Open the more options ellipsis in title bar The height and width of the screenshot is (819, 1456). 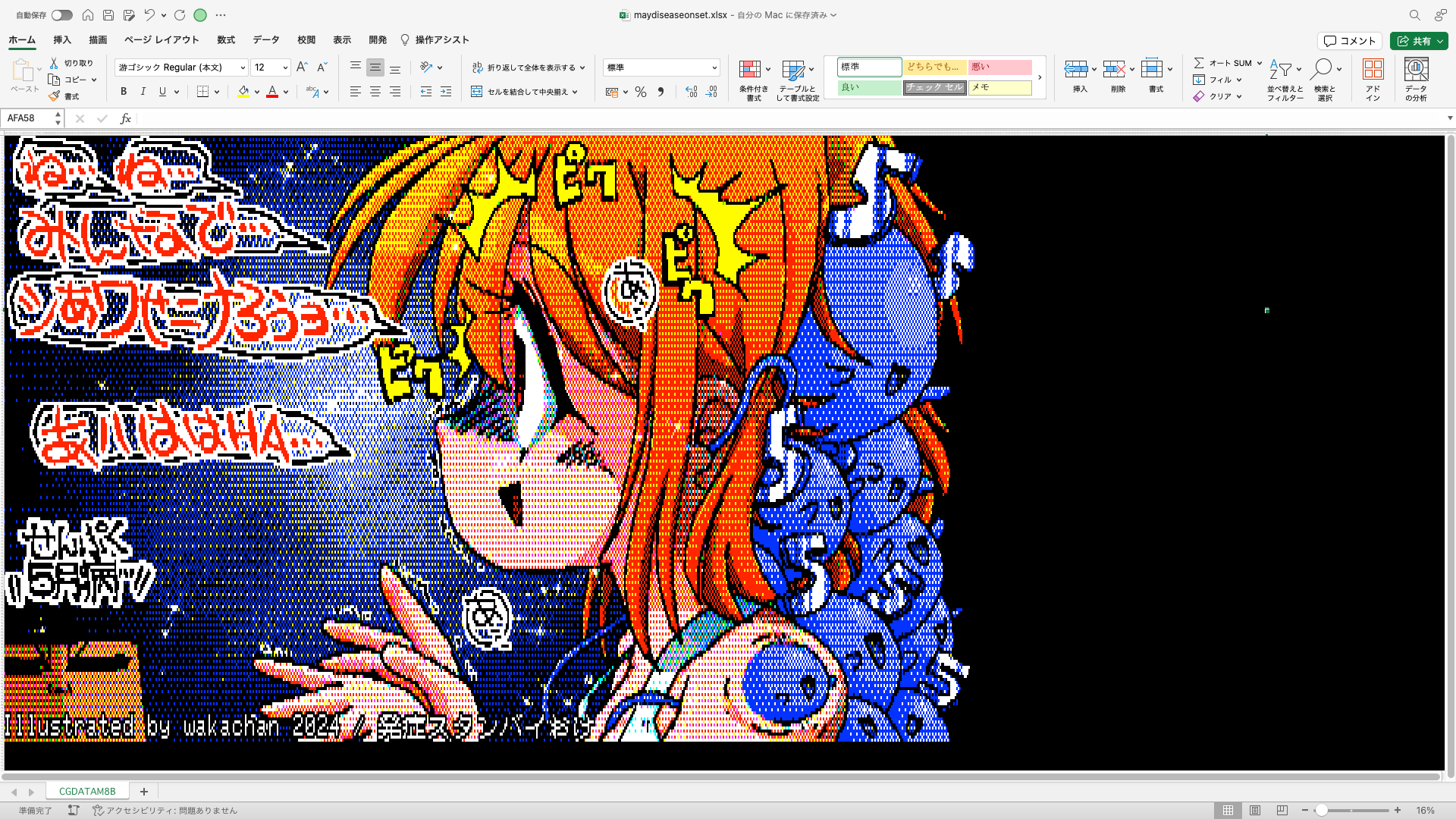click(221, 15)
